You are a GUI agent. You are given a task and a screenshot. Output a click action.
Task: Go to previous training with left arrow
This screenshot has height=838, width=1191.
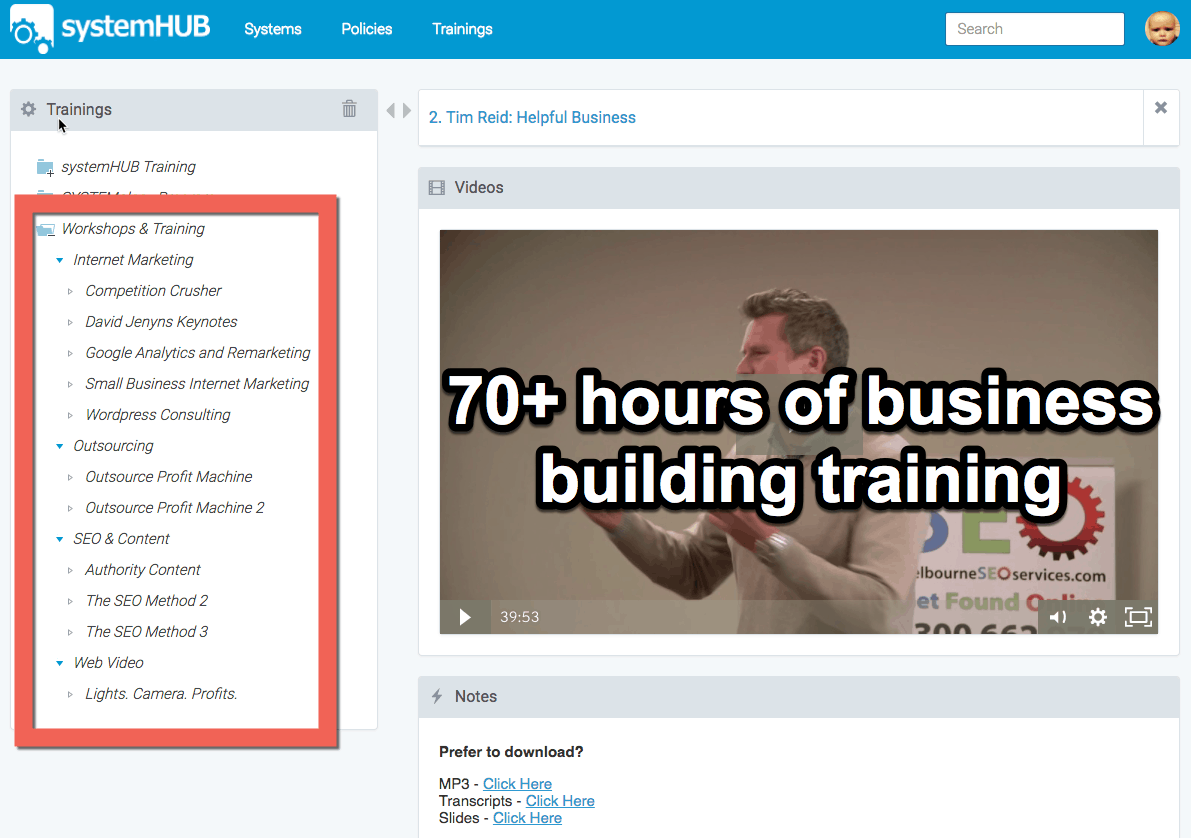390,111
